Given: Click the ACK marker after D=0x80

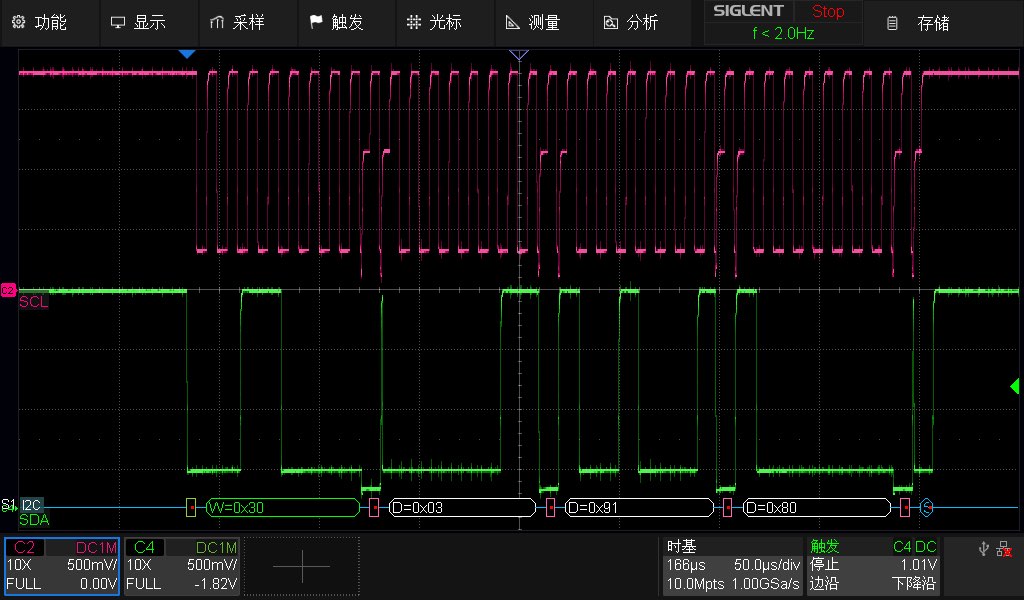Looking at the screenshot, I should [x=905, y=507].
